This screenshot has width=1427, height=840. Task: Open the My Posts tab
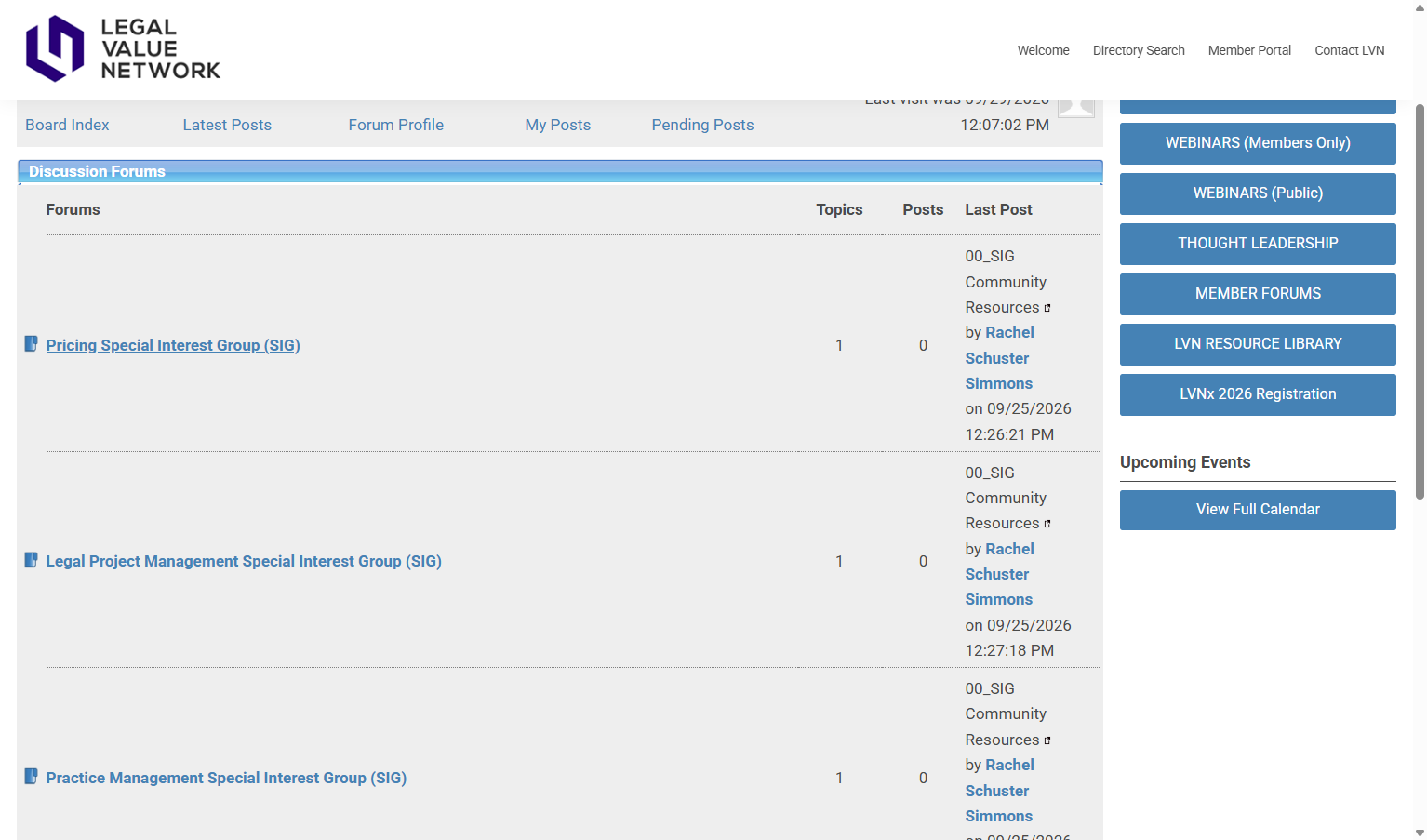click(x=557, y=125)
